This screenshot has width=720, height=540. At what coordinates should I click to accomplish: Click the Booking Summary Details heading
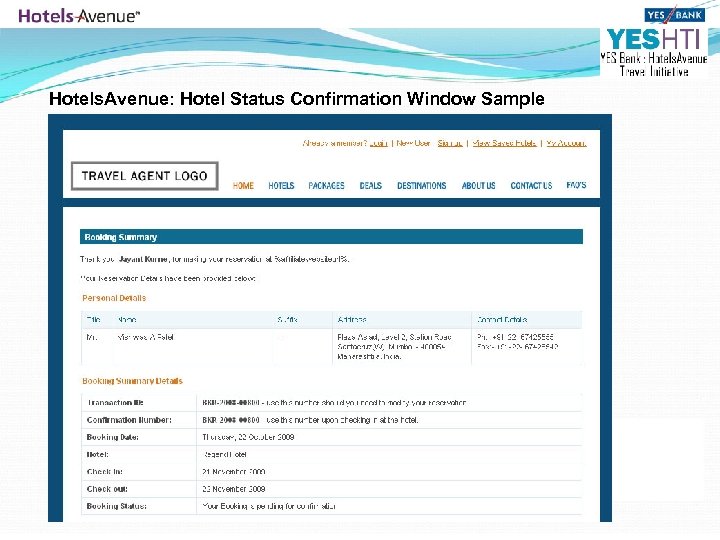[132, 381]
